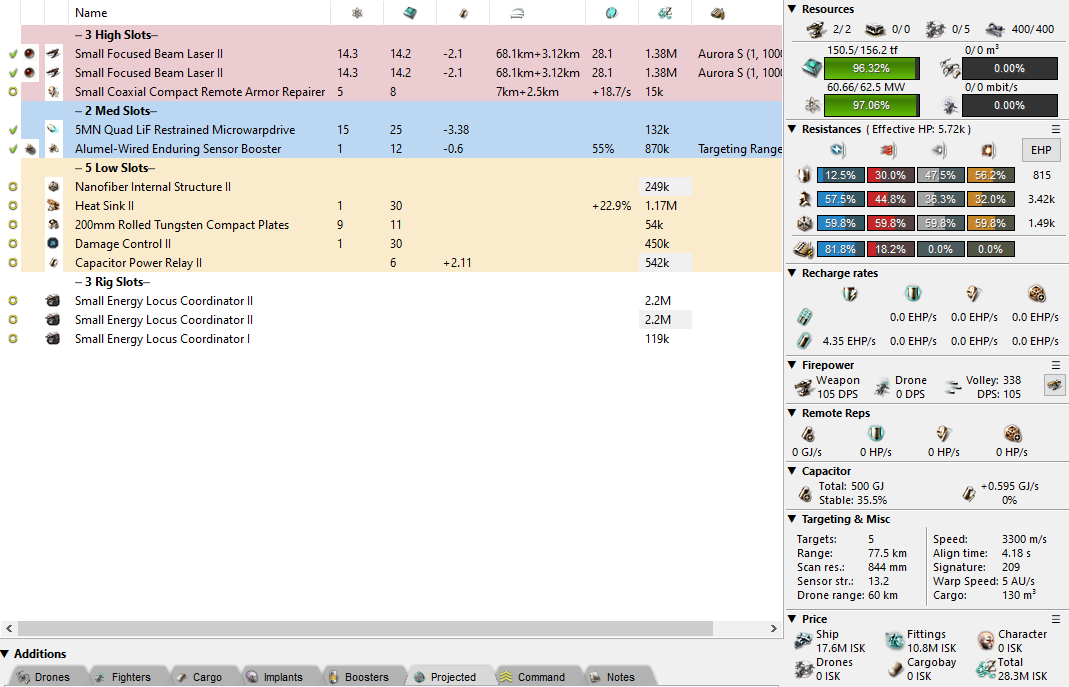Open the Resistances section options menu
The height and width of the screenshot is (687, 1069).
point(1055,129)
